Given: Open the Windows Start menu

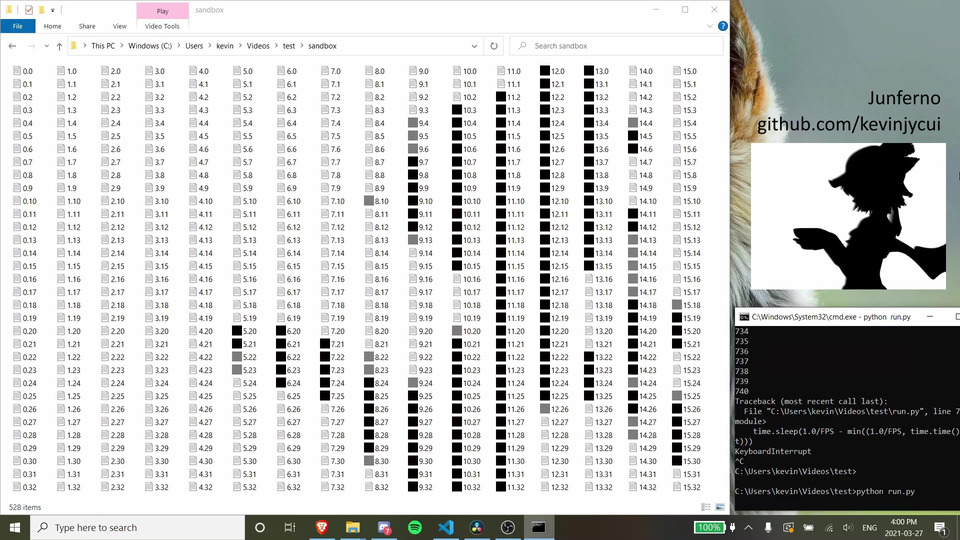Looking at the screenshot, I should point(15,527).
